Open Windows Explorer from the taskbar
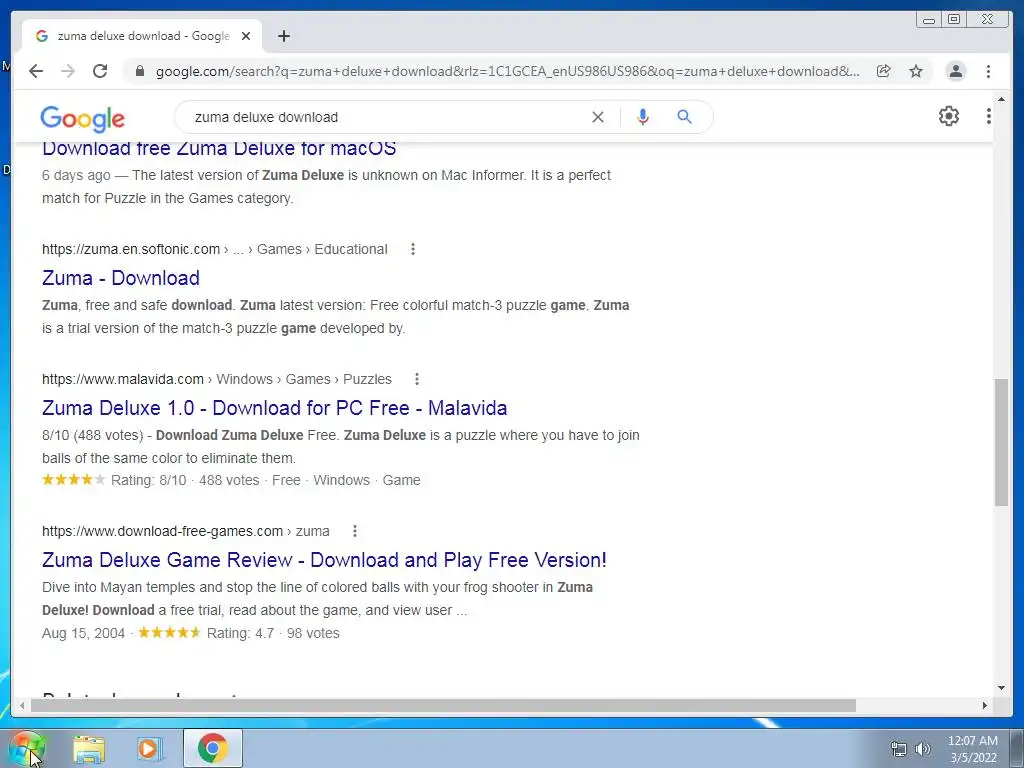 click(89, 749)
